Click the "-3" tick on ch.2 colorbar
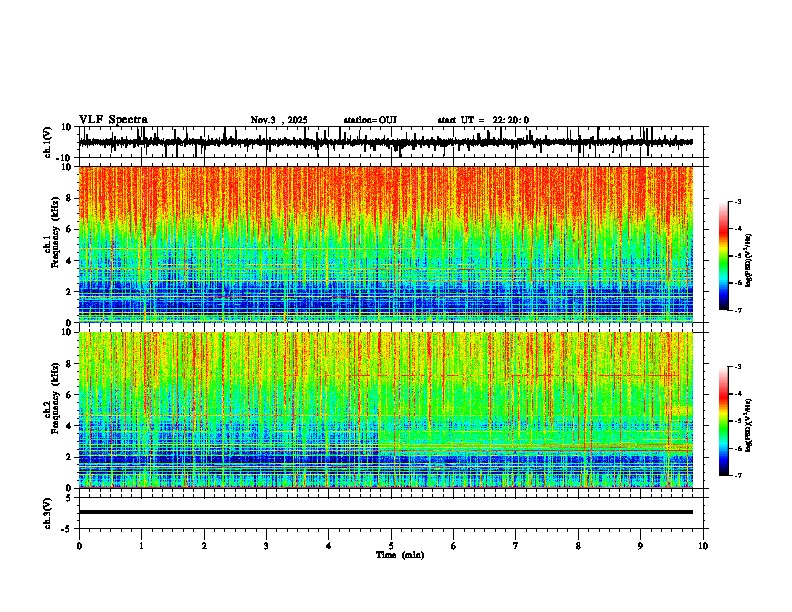This screenshot has height=612, width=792. pos(738,367)
